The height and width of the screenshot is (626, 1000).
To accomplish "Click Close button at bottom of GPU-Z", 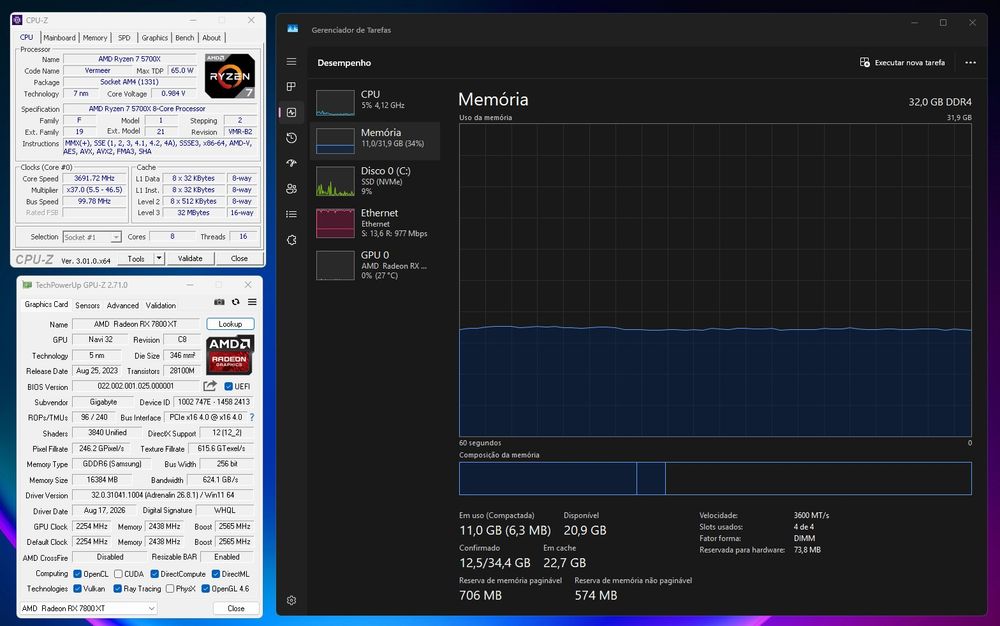I will tap(236, 608).
